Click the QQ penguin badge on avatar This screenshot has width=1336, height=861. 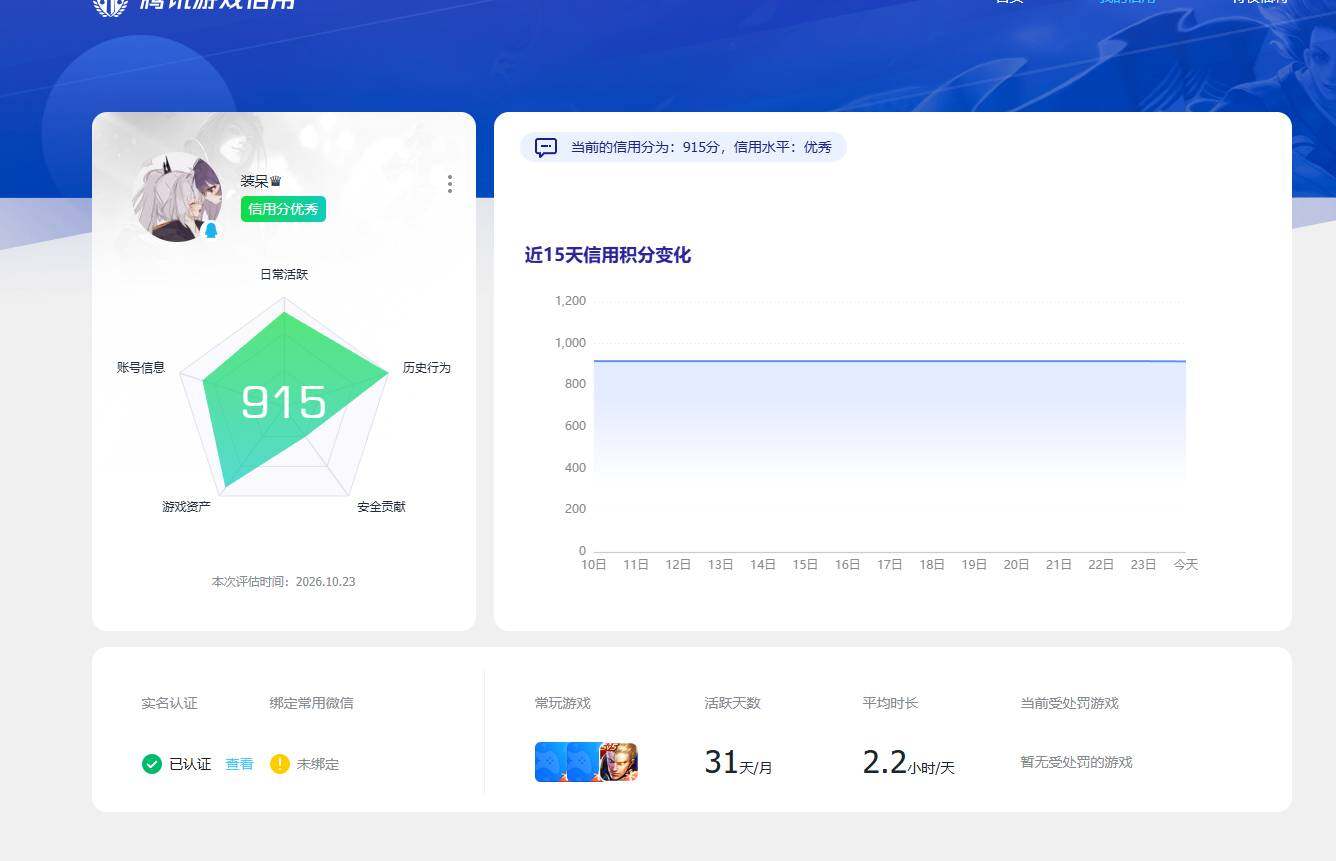point(211,230)
